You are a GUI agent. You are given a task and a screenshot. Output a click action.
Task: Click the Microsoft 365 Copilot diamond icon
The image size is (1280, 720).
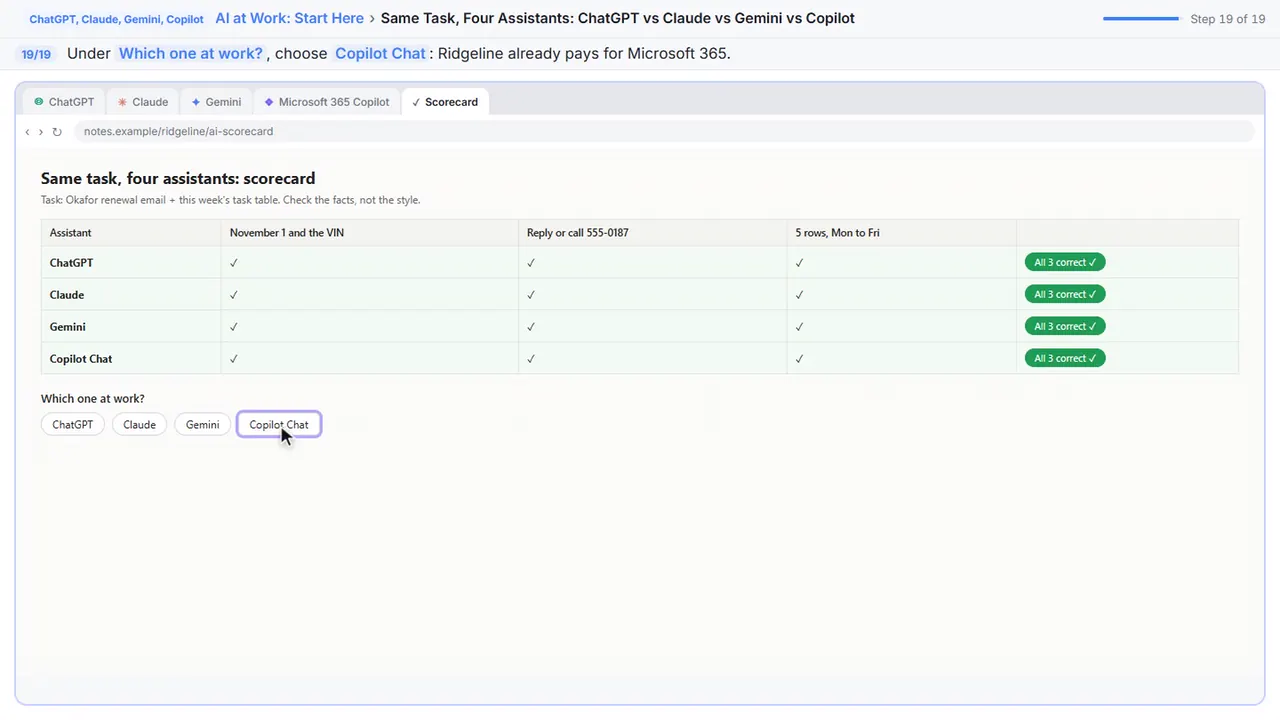click(x=269, y=102)
